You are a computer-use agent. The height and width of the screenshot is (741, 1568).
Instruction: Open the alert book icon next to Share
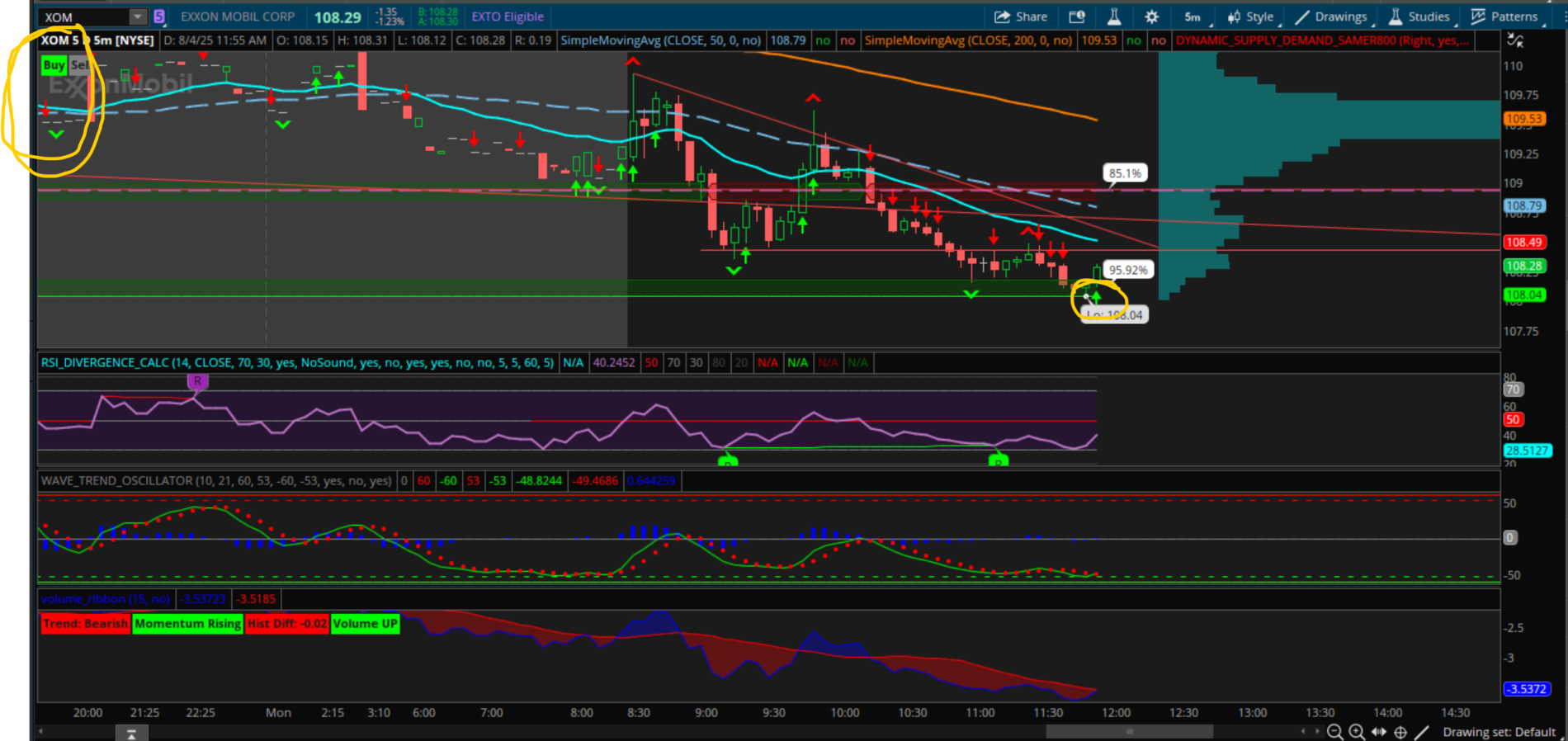(x=1077, y=17)
